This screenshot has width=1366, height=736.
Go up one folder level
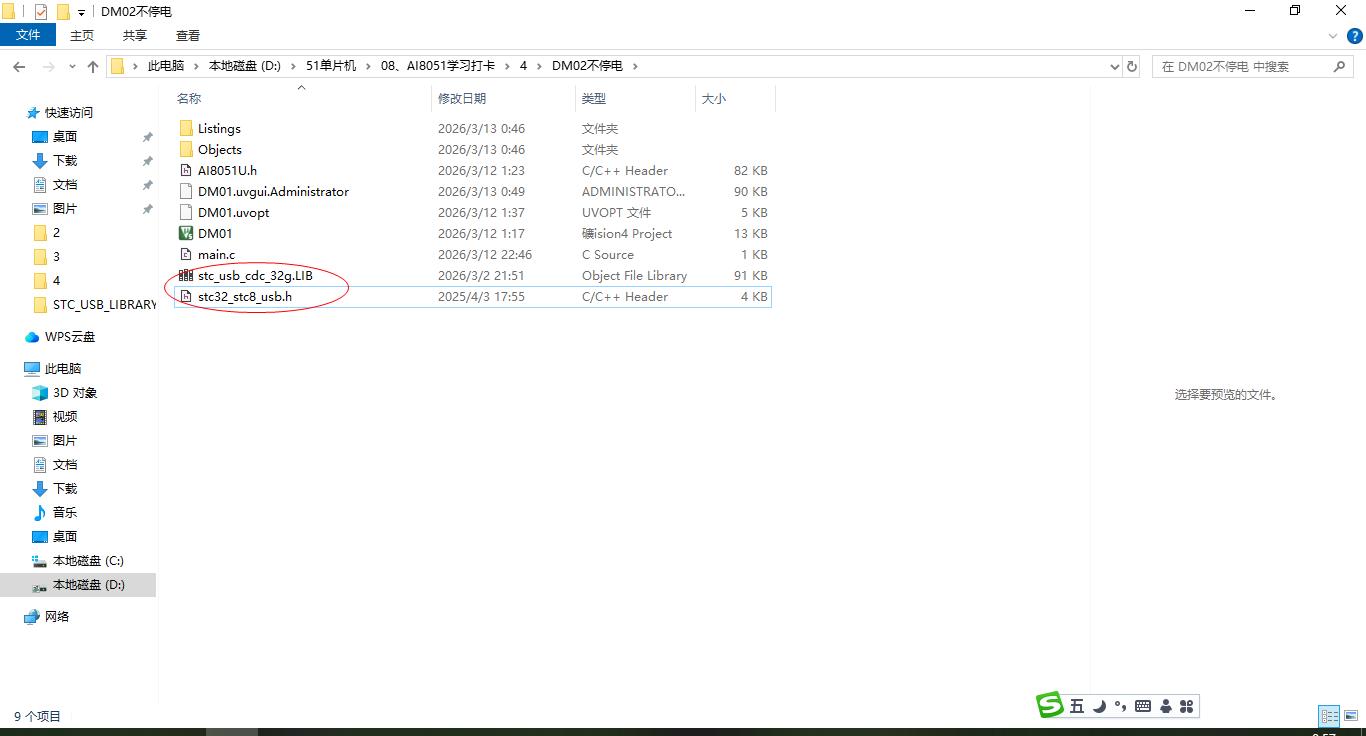[93, 66]
